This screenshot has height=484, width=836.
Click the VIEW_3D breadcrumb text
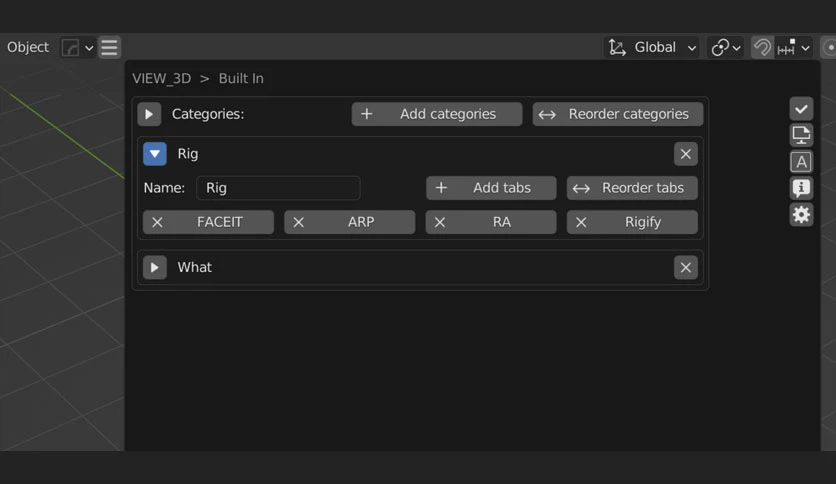coord(162,78)
